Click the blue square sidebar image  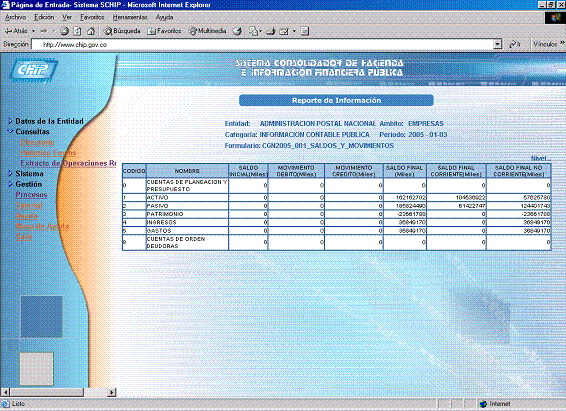click(42, 317)
